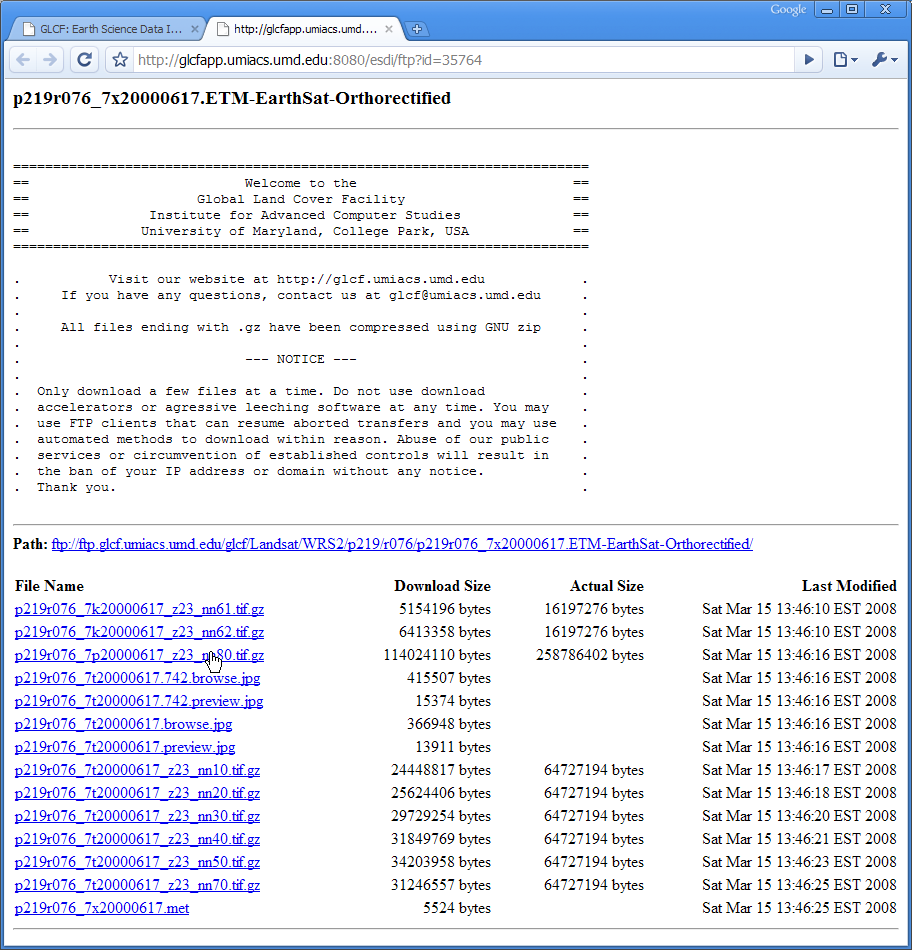
Task: Open the 7t20000617.742.browse.jpg link
Action: tap(137, 678)
